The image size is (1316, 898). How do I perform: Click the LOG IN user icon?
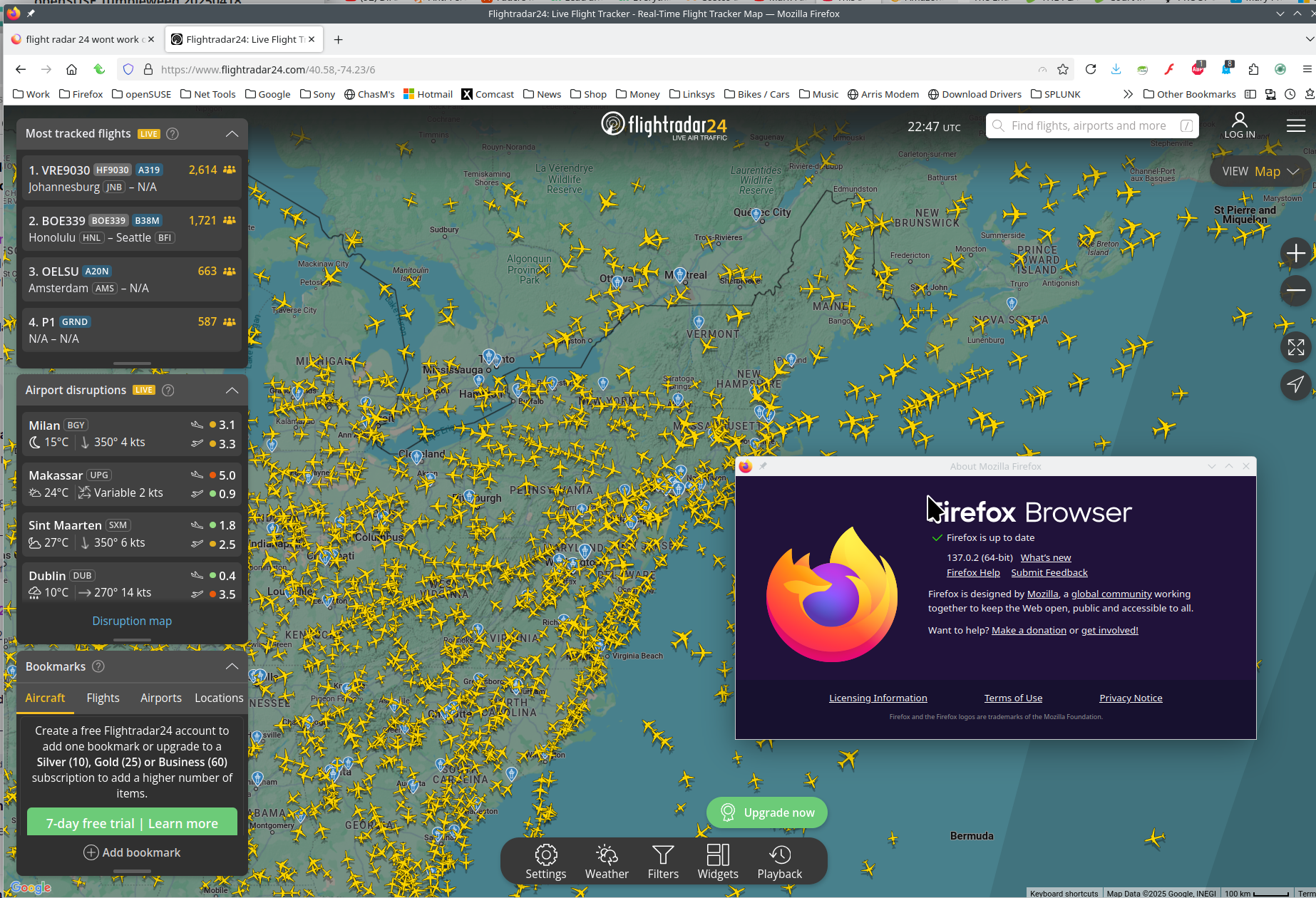point(1240,125)
